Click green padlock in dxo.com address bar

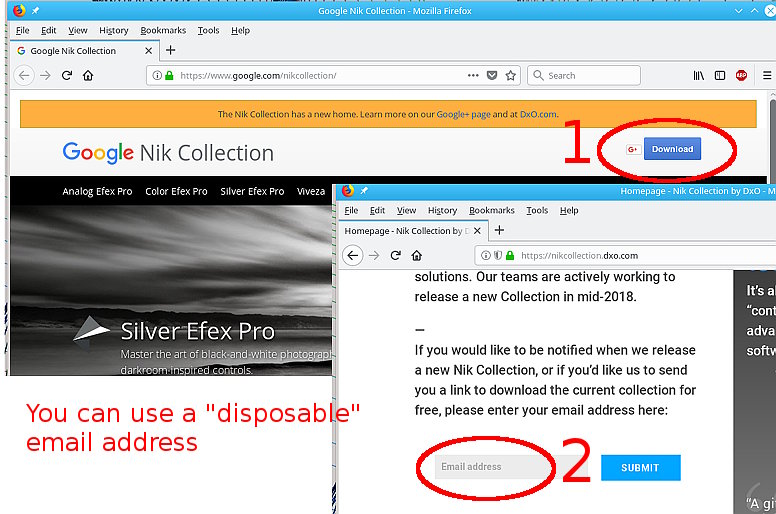(510, 256)
